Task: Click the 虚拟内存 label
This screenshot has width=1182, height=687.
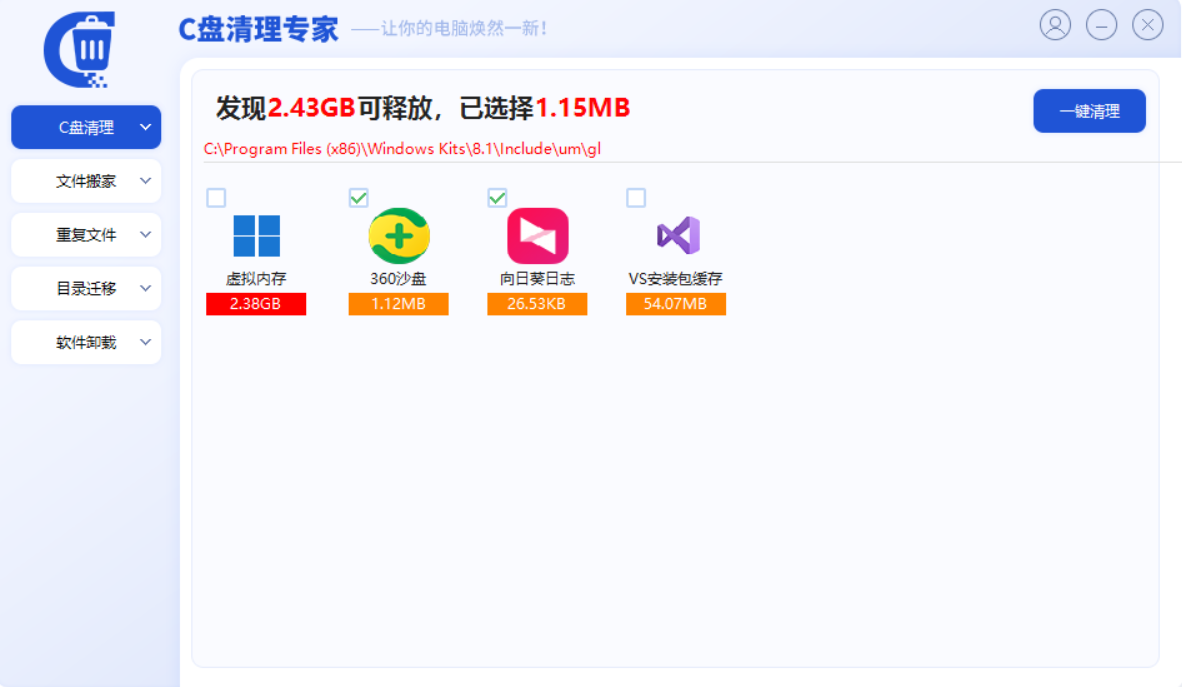Action: (x=256, y=279)
